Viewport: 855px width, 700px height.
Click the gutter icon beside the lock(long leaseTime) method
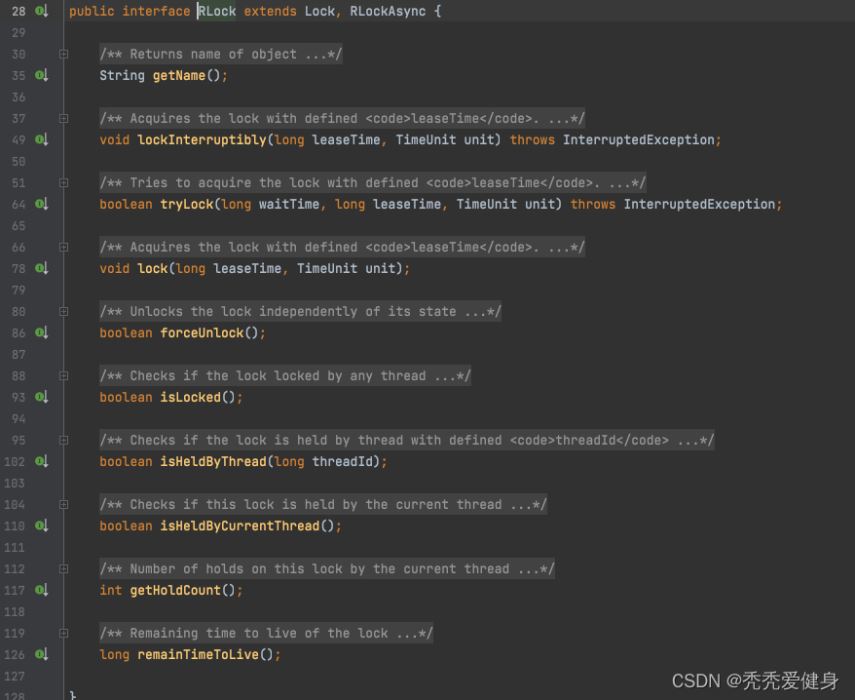tap(41, 268)
